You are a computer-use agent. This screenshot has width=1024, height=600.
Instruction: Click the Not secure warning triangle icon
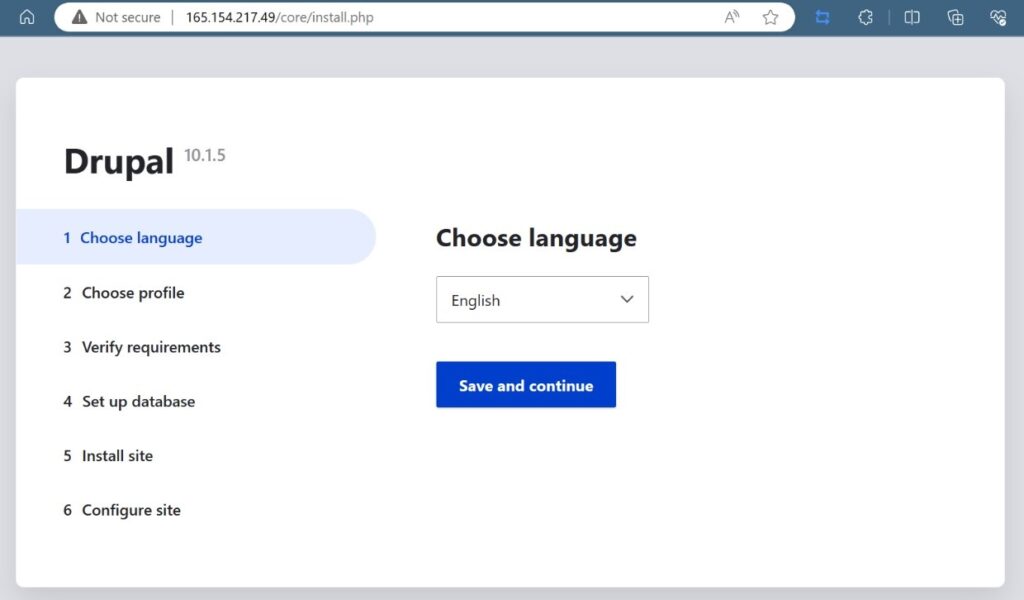point(79,17)
